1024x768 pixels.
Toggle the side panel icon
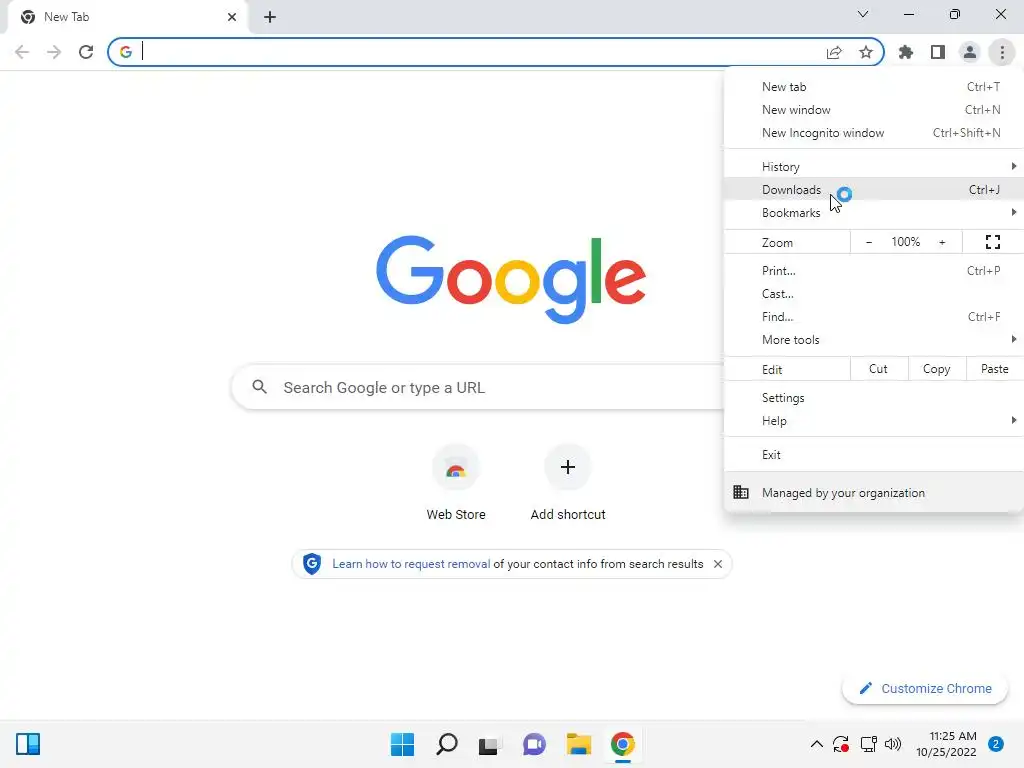tap(938, 52)
